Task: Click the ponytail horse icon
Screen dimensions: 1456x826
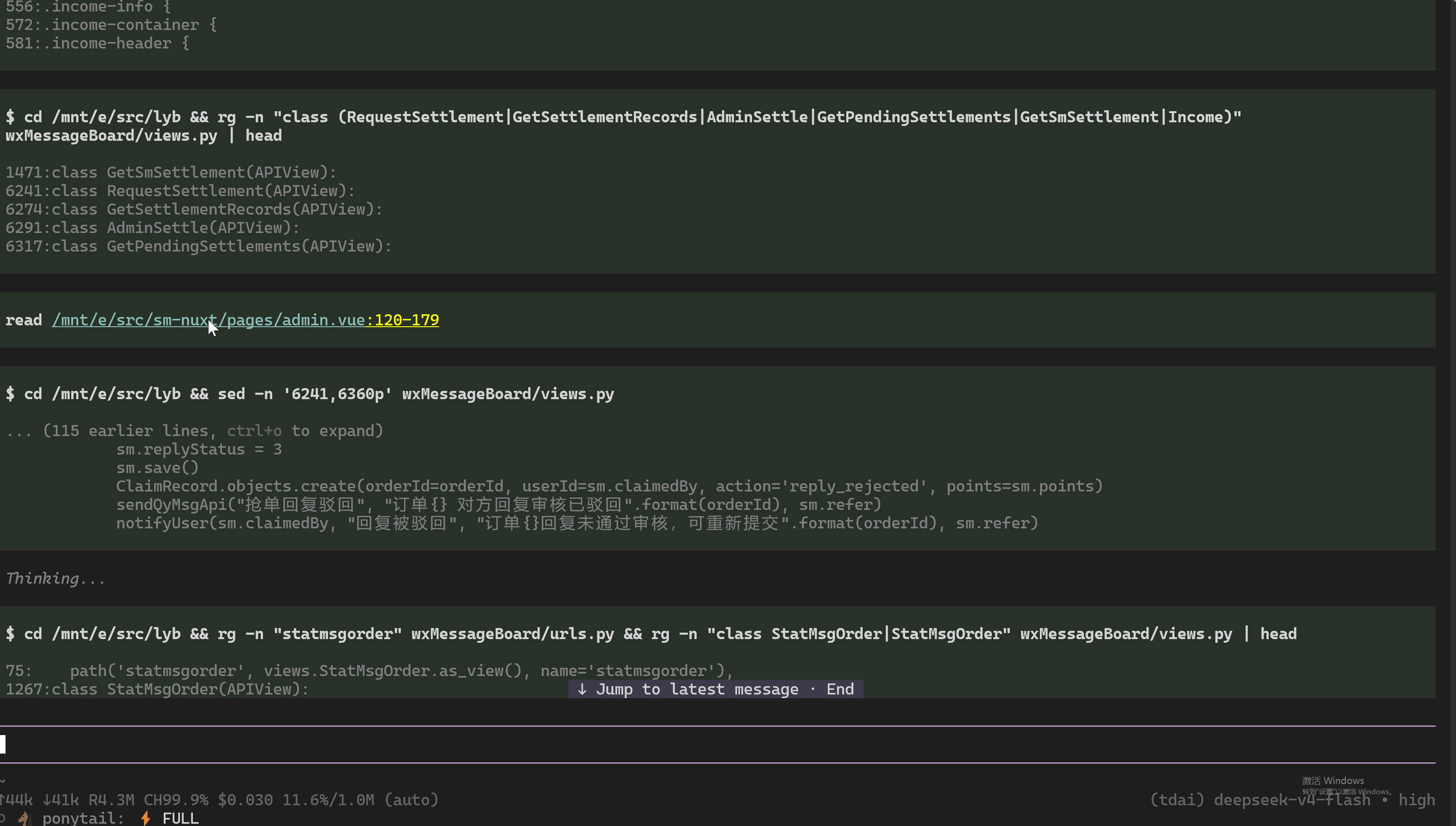Action: 24,818
